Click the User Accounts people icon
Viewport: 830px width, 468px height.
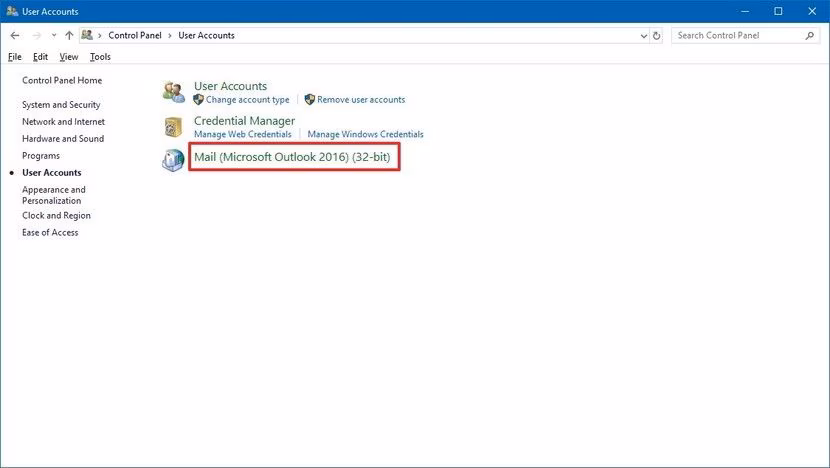pos(173,92)
